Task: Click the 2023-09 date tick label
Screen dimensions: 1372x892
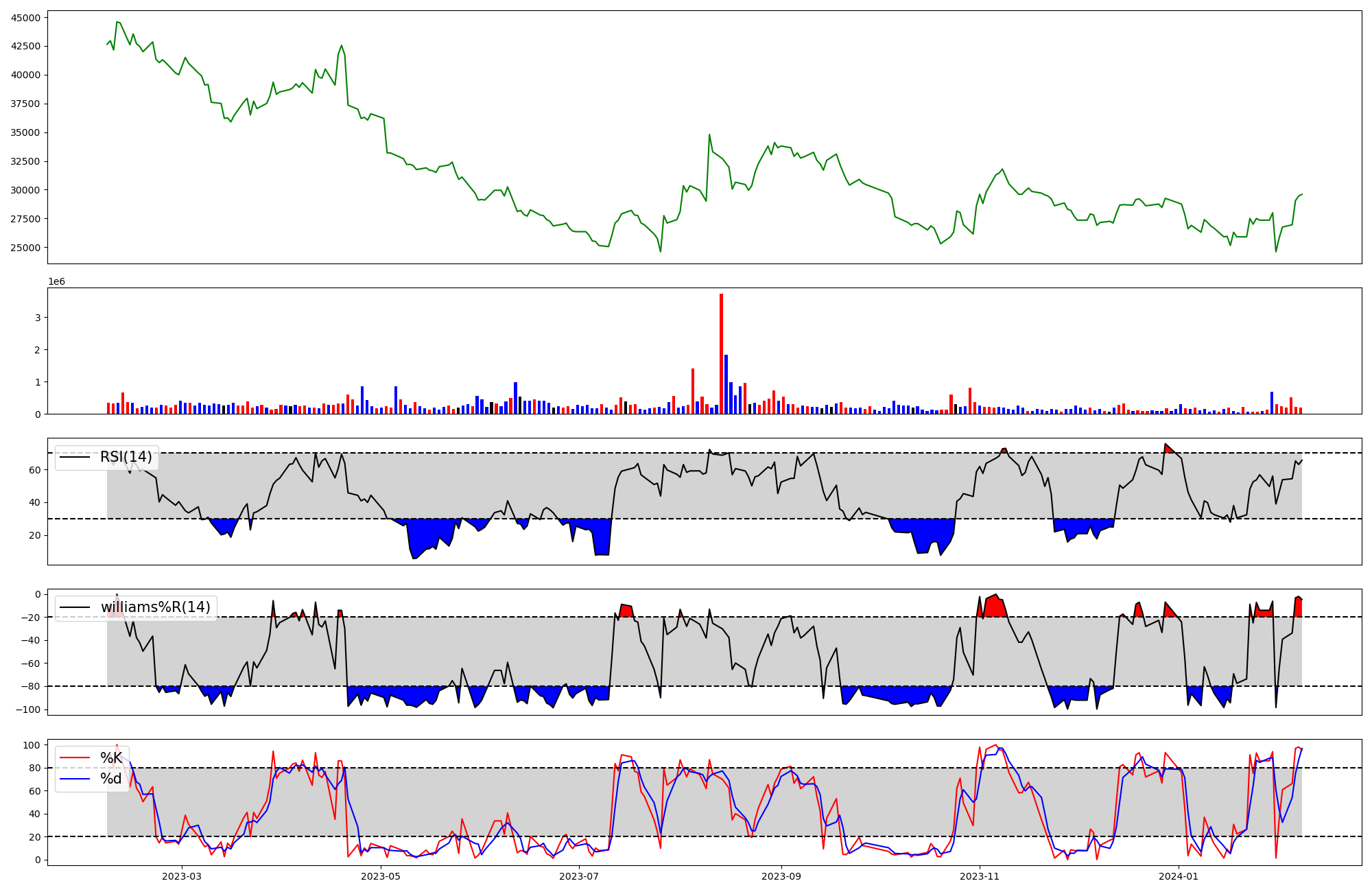Action: (781, 876)
